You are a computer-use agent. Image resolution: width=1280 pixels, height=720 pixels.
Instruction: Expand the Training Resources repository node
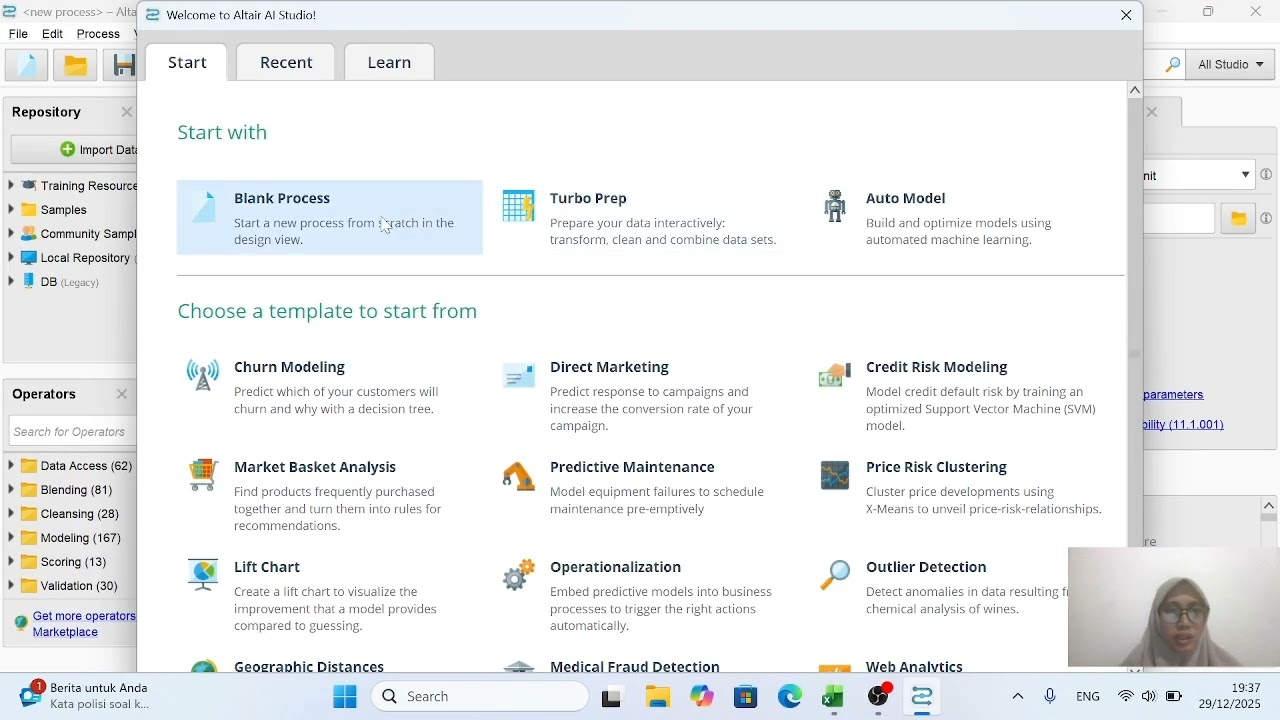tap(11, 185)
